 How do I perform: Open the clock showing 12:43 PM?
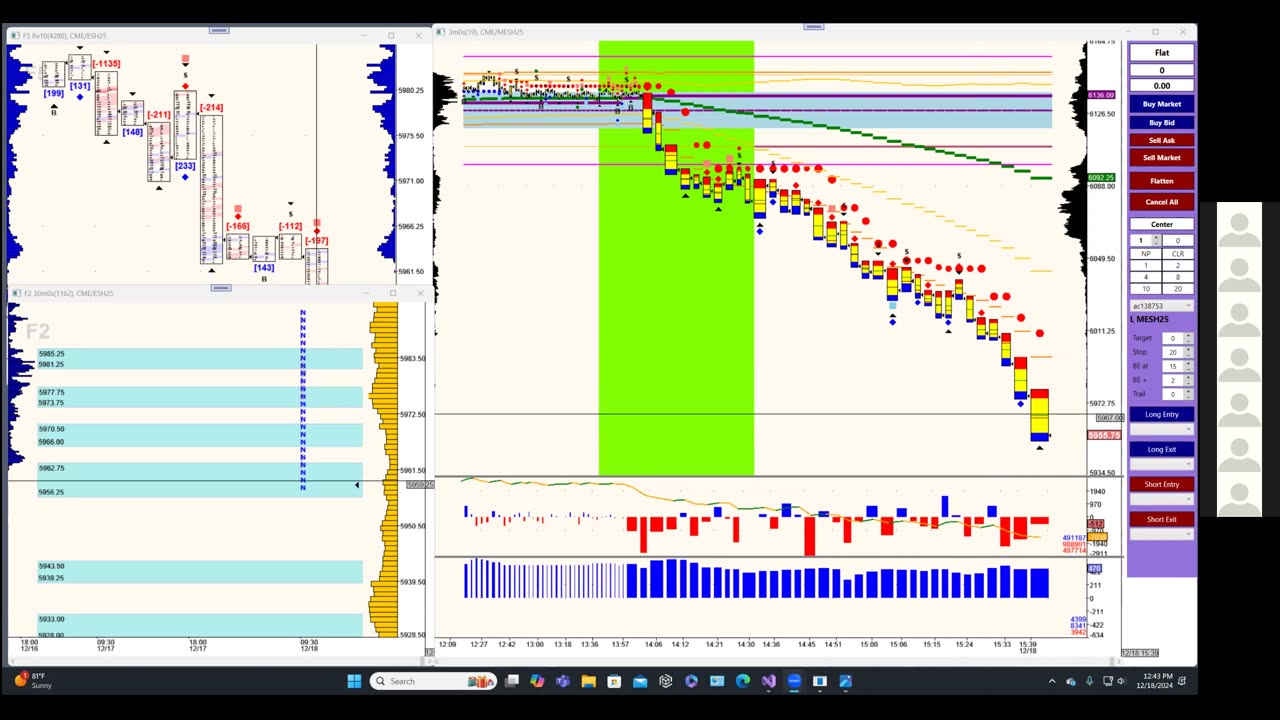click(1157, 681)
